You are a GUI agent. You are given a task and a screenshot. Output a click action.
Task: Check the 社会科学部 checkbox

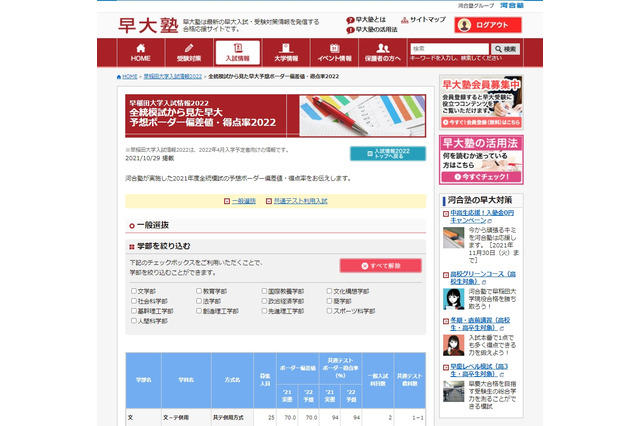(x=133, y=301)
